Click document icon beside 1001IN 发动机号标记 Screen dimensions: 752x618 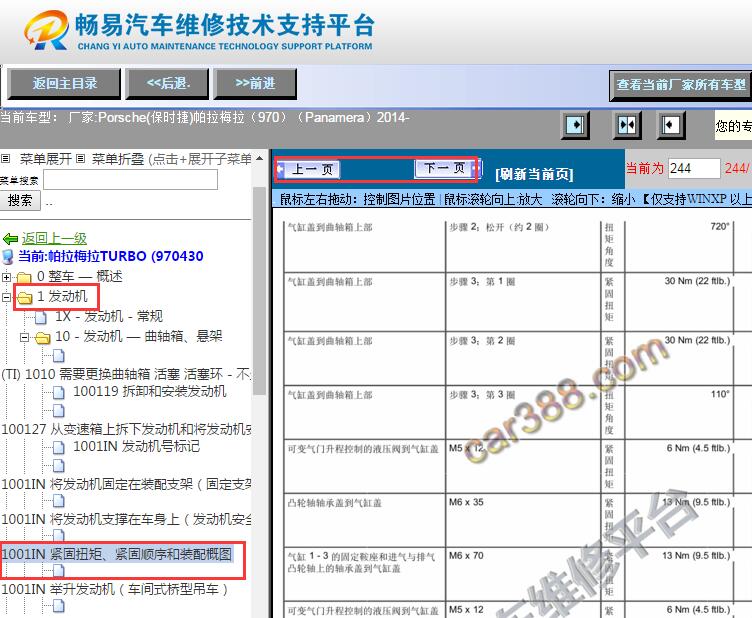pyautogui.click(x=59, y=448)
